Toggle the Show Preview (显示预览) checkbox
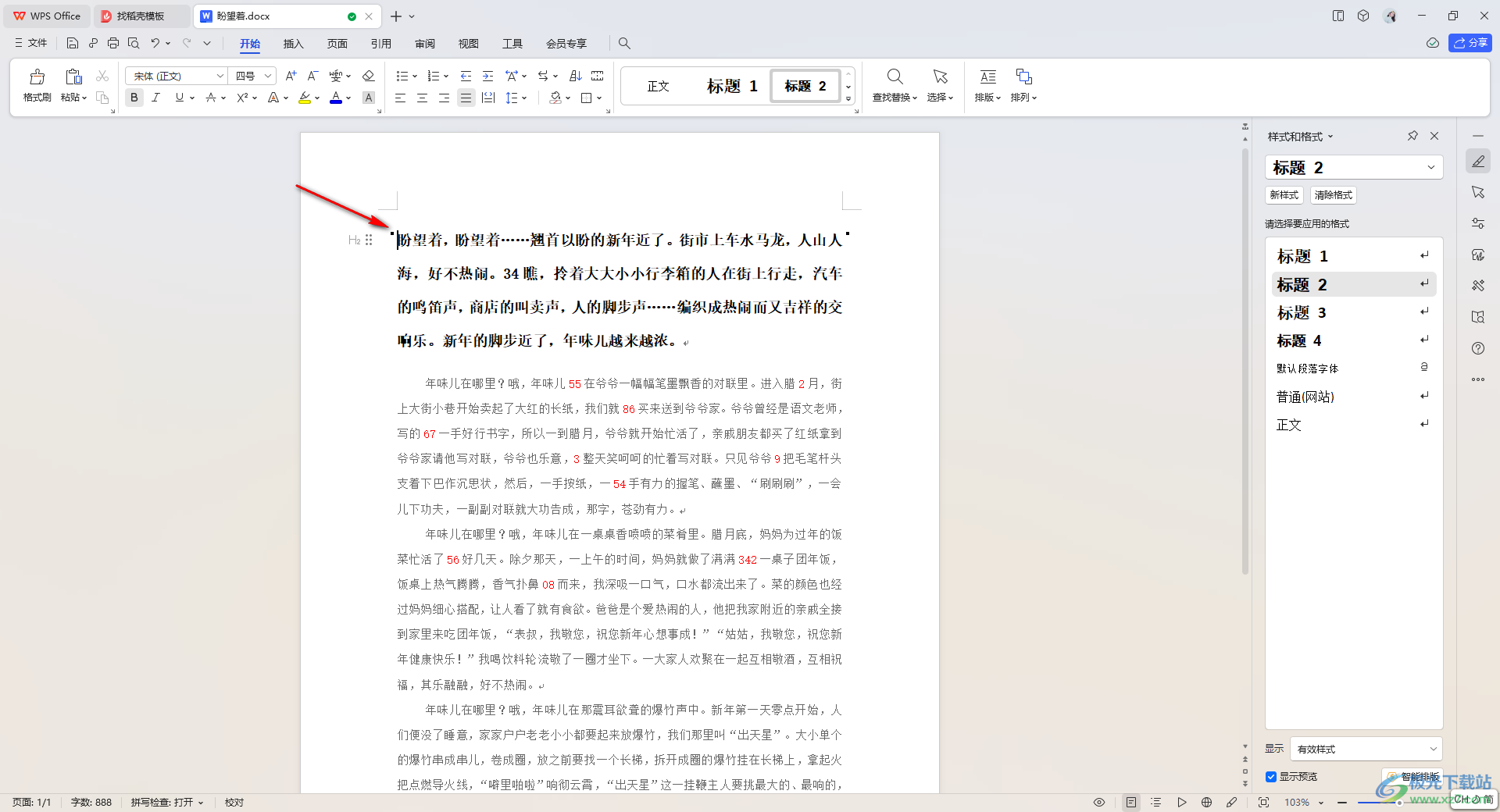1500x812 pixels. 1271,777
